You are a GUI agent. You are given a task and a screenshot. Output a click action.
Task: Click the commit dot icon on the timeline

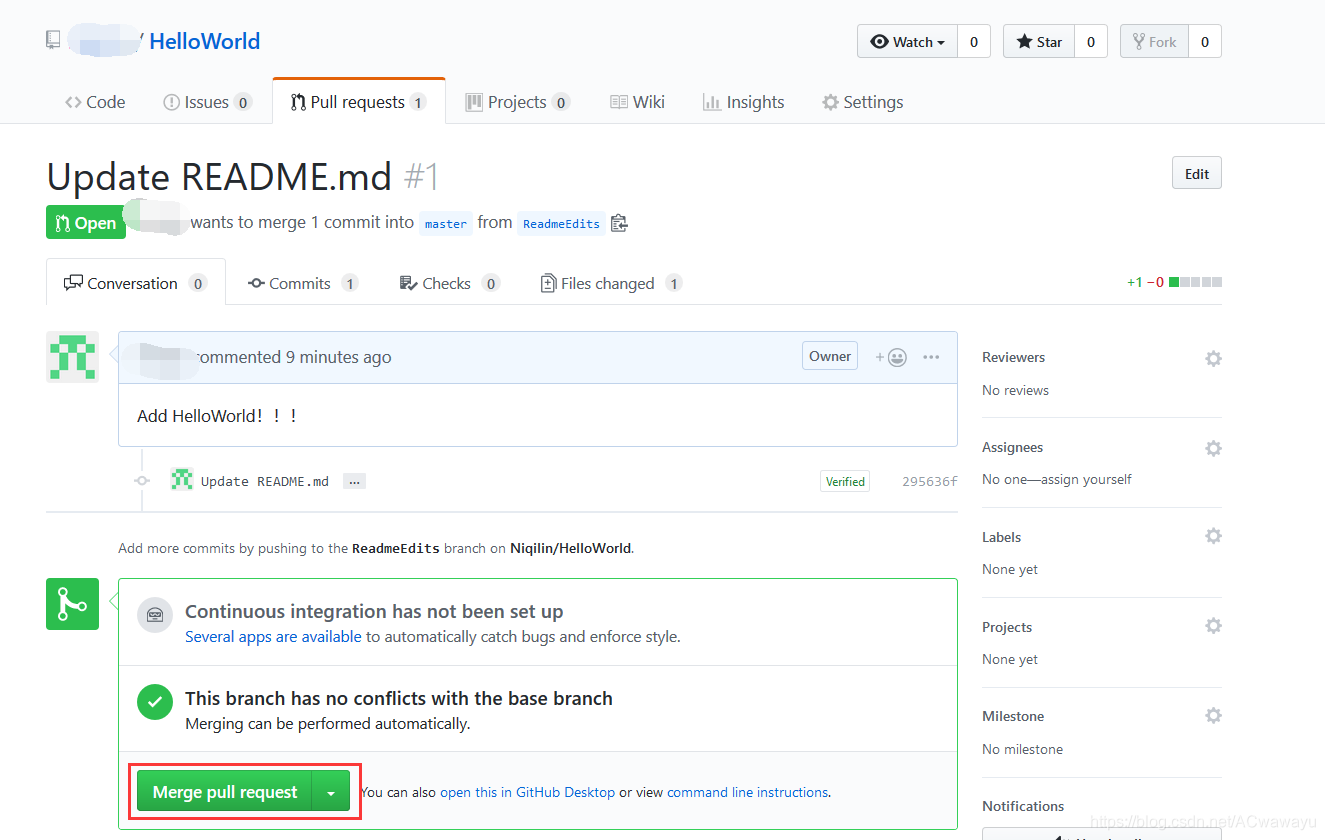(x=142, y=481)
